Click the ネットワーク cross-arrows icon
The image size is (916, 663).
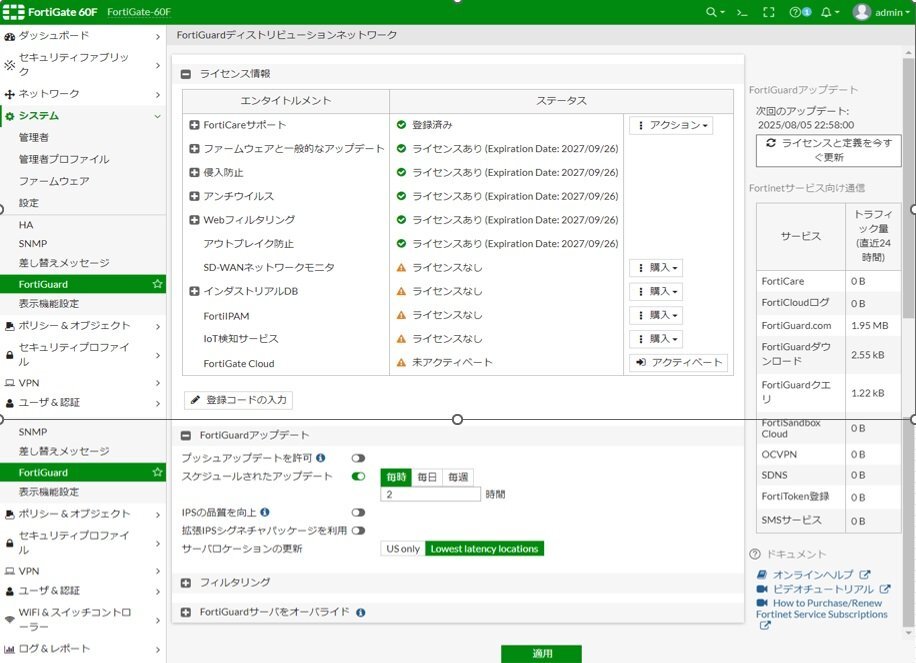[9, 94]
